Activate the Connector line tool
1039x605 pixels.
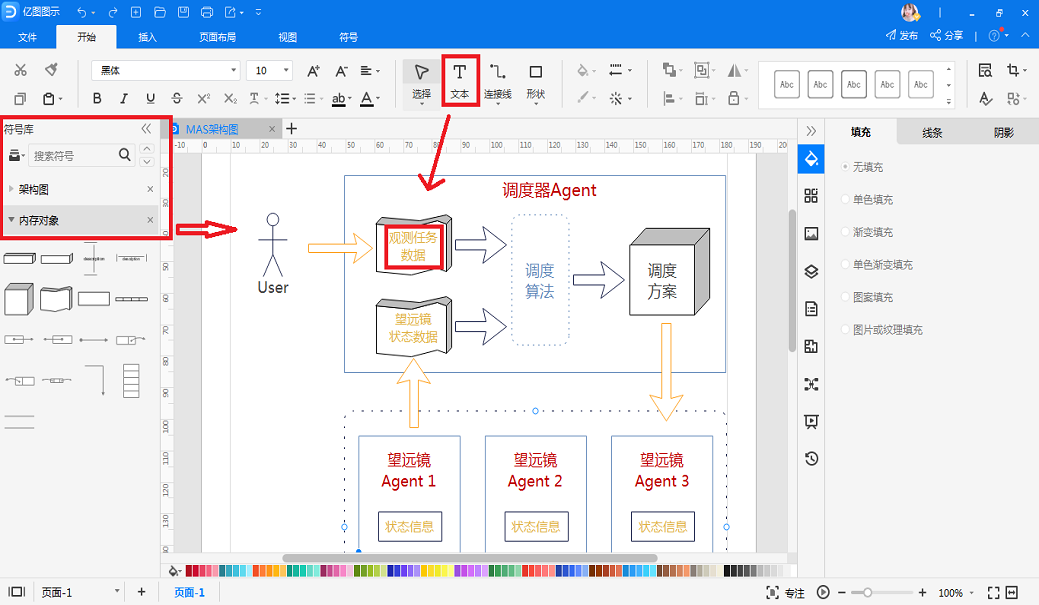497,79
